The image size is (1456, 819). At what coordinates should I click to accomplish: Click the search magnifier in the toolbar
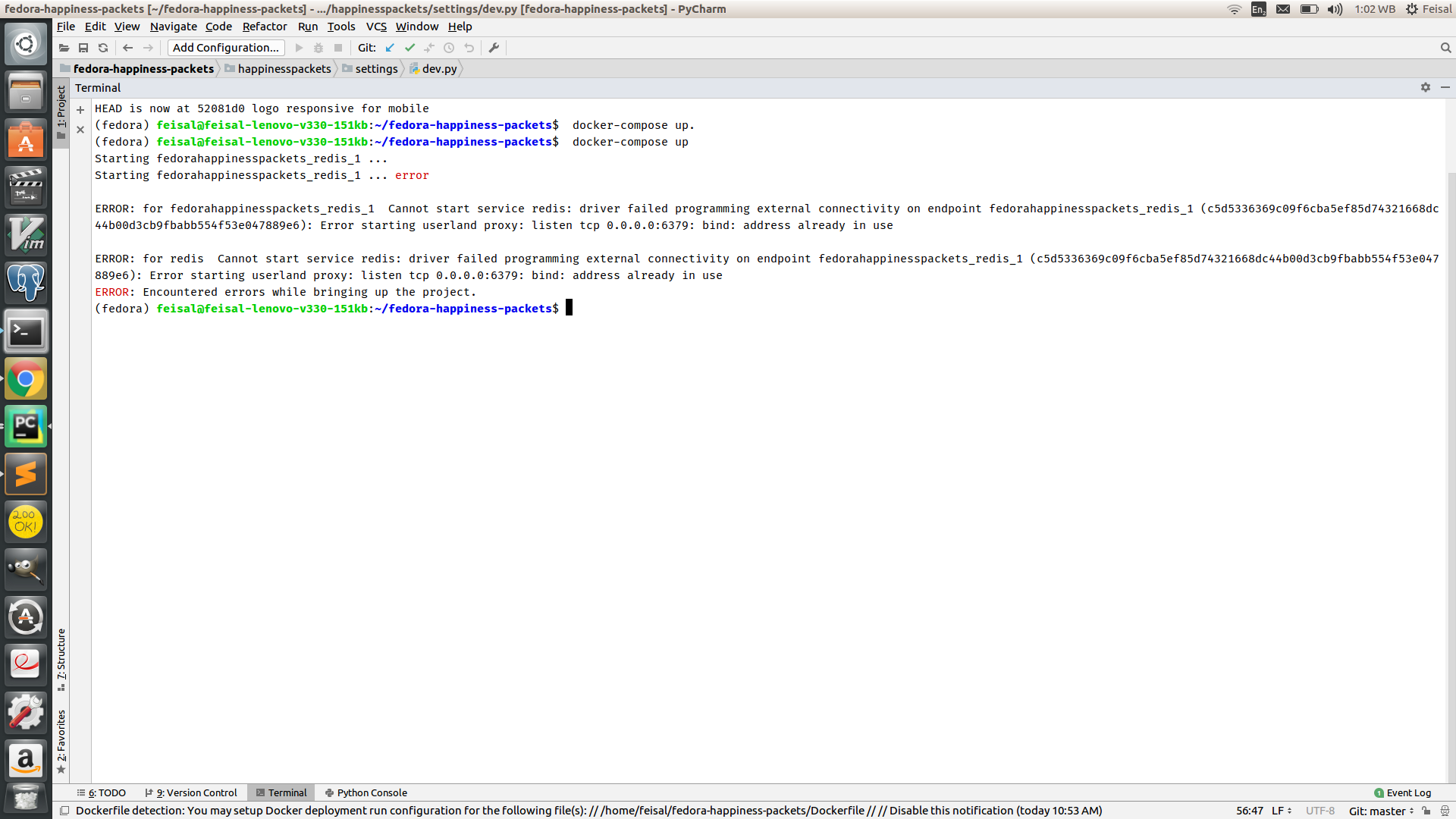click(1445, 48)
